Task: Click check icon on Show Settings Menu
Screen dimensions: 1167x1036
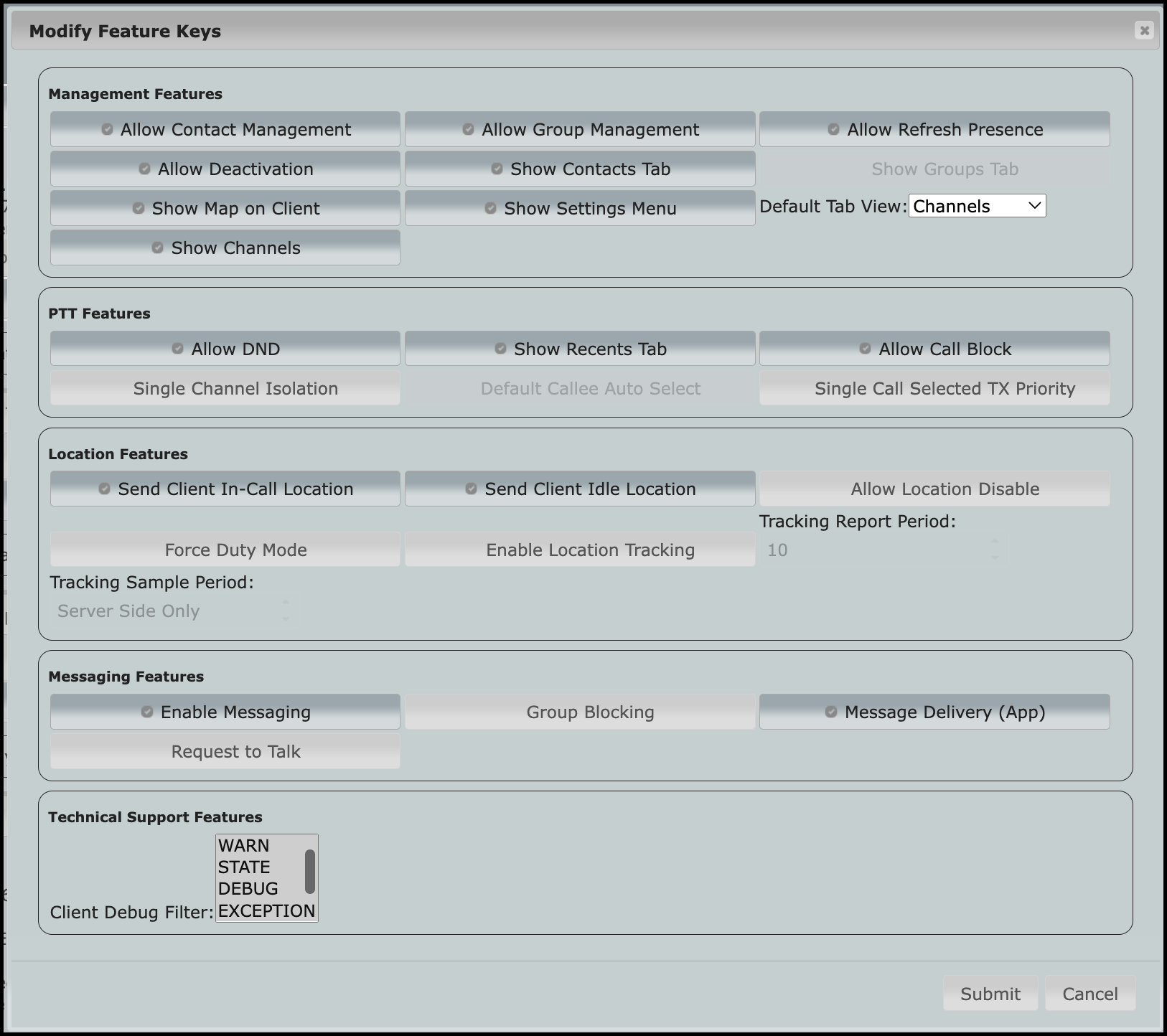Action: point(490,208)
